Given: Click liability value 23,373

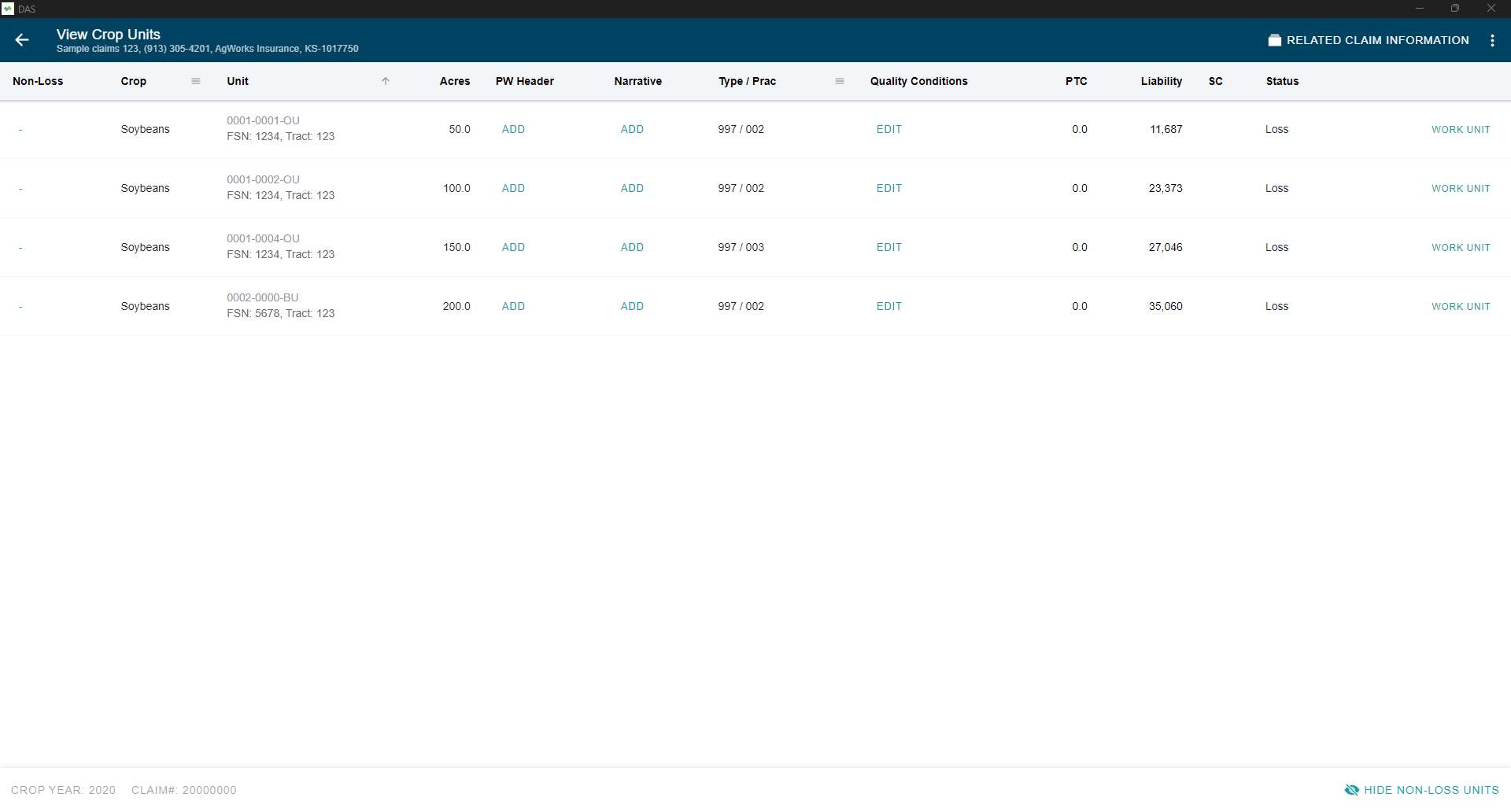Looking at the screenshot, I should (1166, 188).
